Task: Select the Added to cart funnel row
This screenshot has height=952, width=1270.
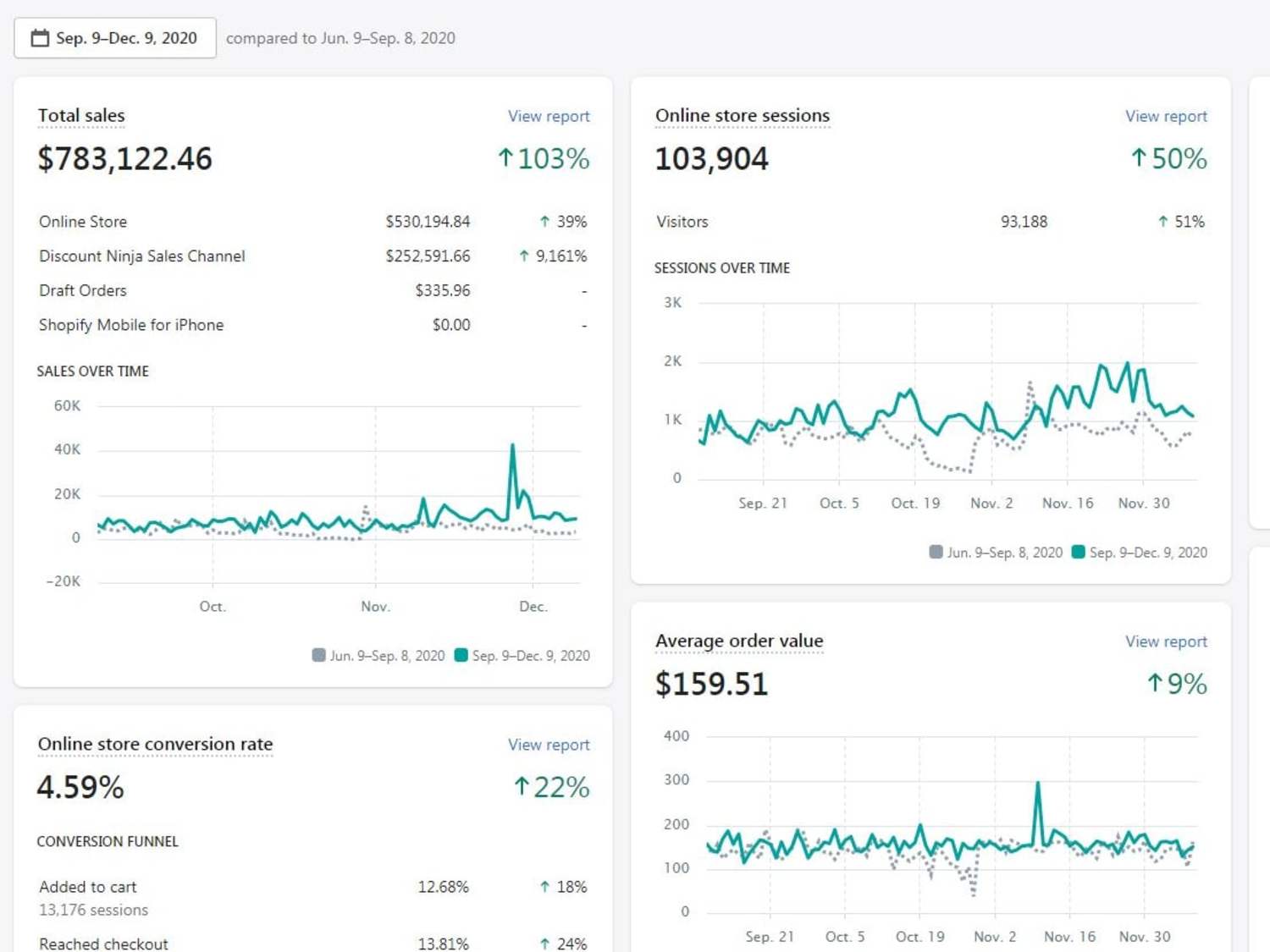Action: click(312, 898)
